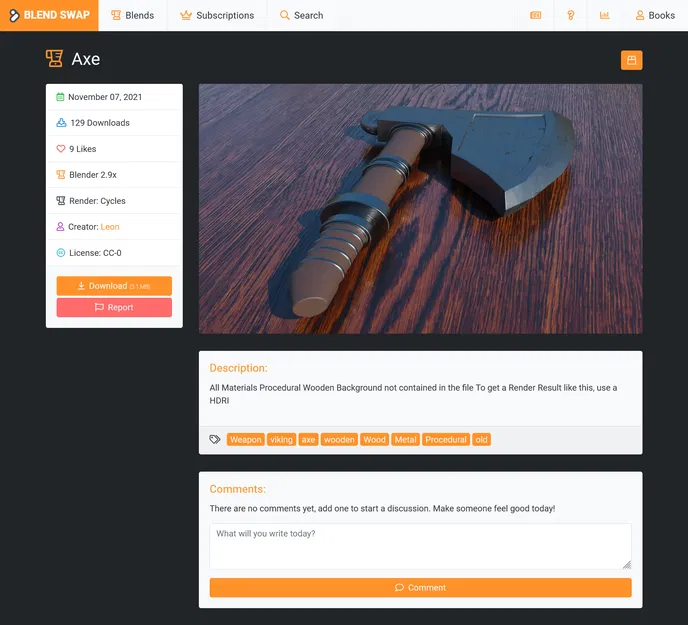Click the 'Blender 2.9x' text
The height and width of the screenshot is (625, 688).
click(x=93, y=175)
